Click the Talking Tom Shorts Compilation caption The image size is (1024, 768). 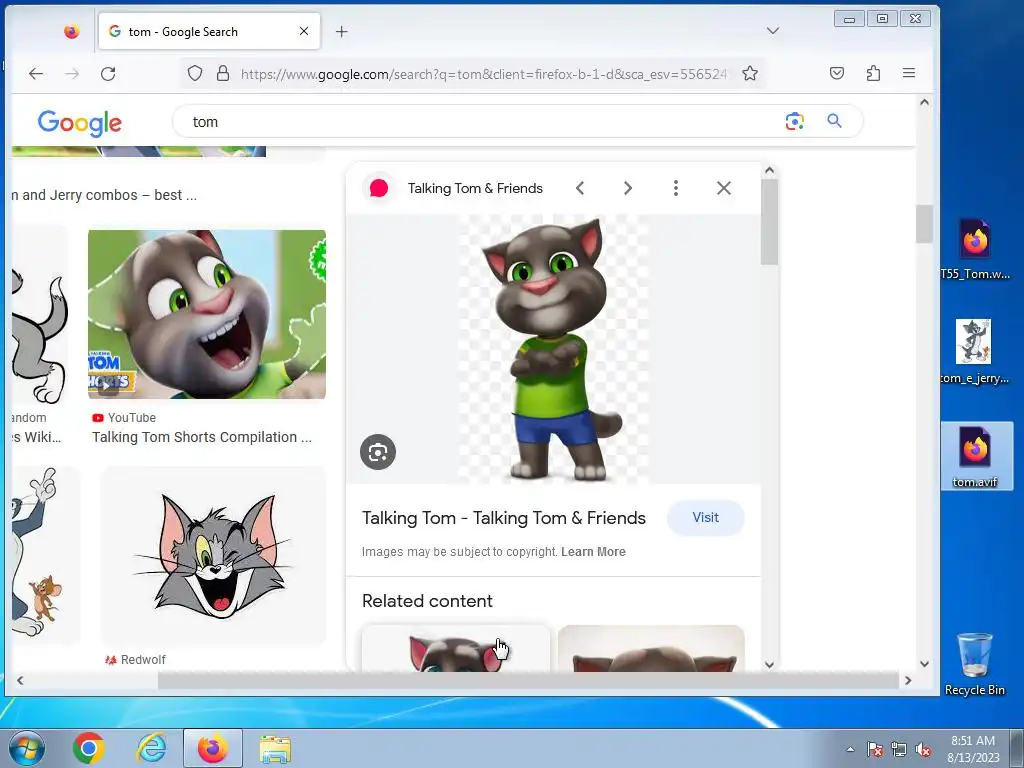point(202,437)
